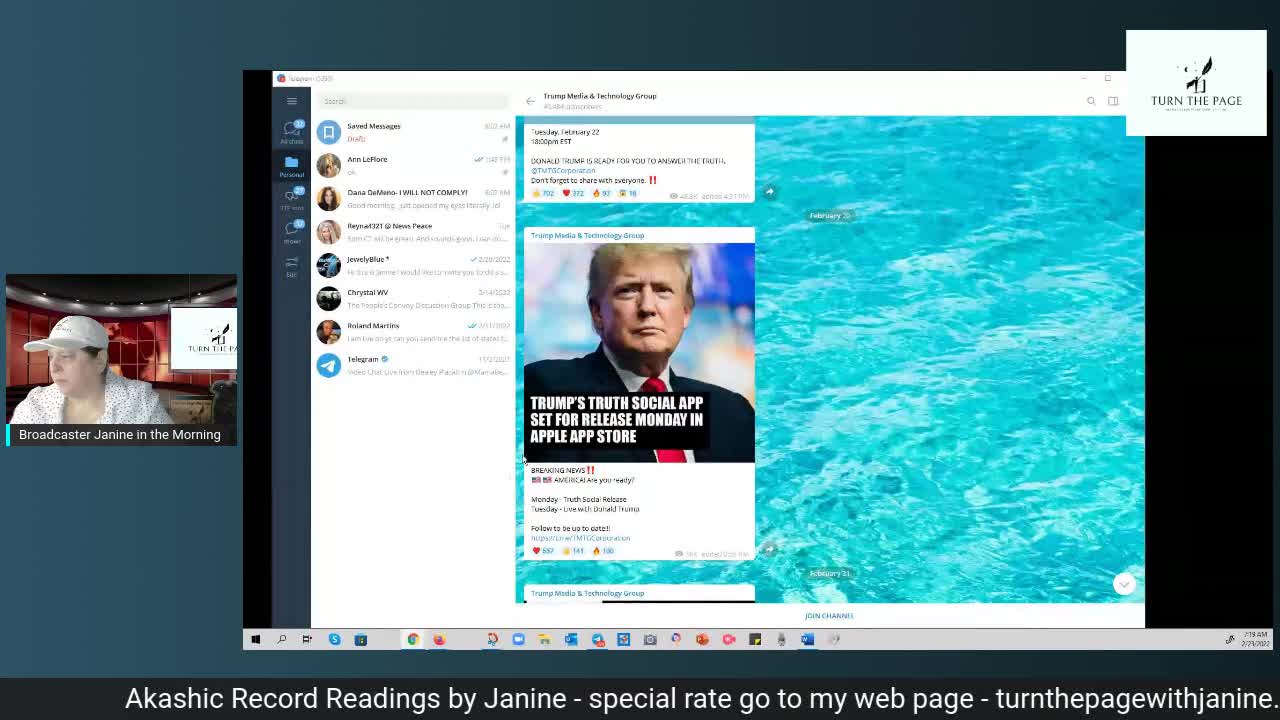The width and height of the screenshot is (1280, 720).
Task: Open Zoom from the taskbar
Action: [518, 639]
